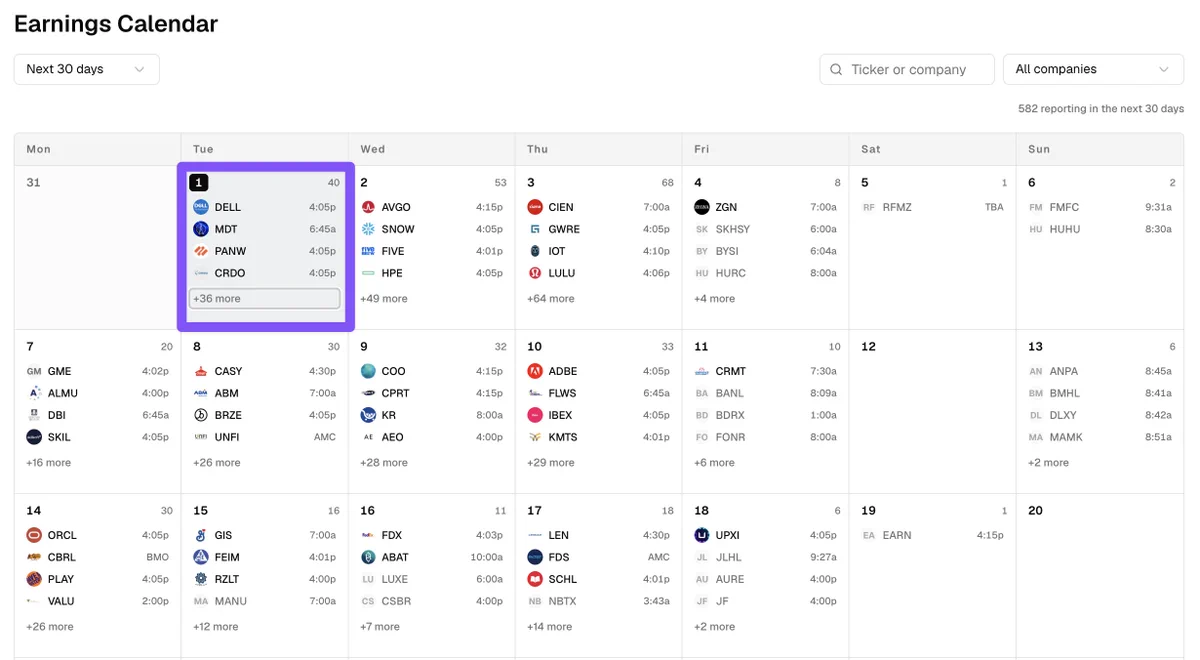1200x660 pixels.
Task: Click the PANW logo icon
Action: (200, 251)
